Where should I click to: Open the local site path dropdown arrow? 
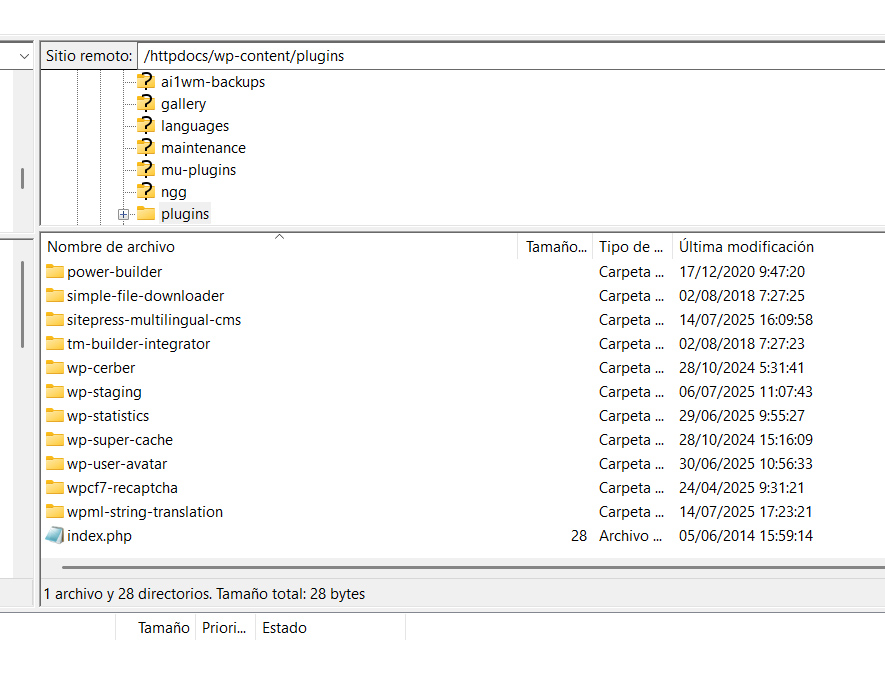[x=24, y=56]
